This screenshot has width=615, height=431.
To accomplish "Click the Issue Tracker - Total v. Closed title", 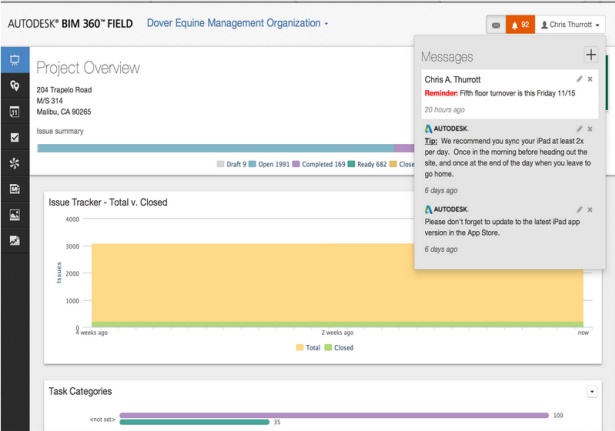I will 108,202.
